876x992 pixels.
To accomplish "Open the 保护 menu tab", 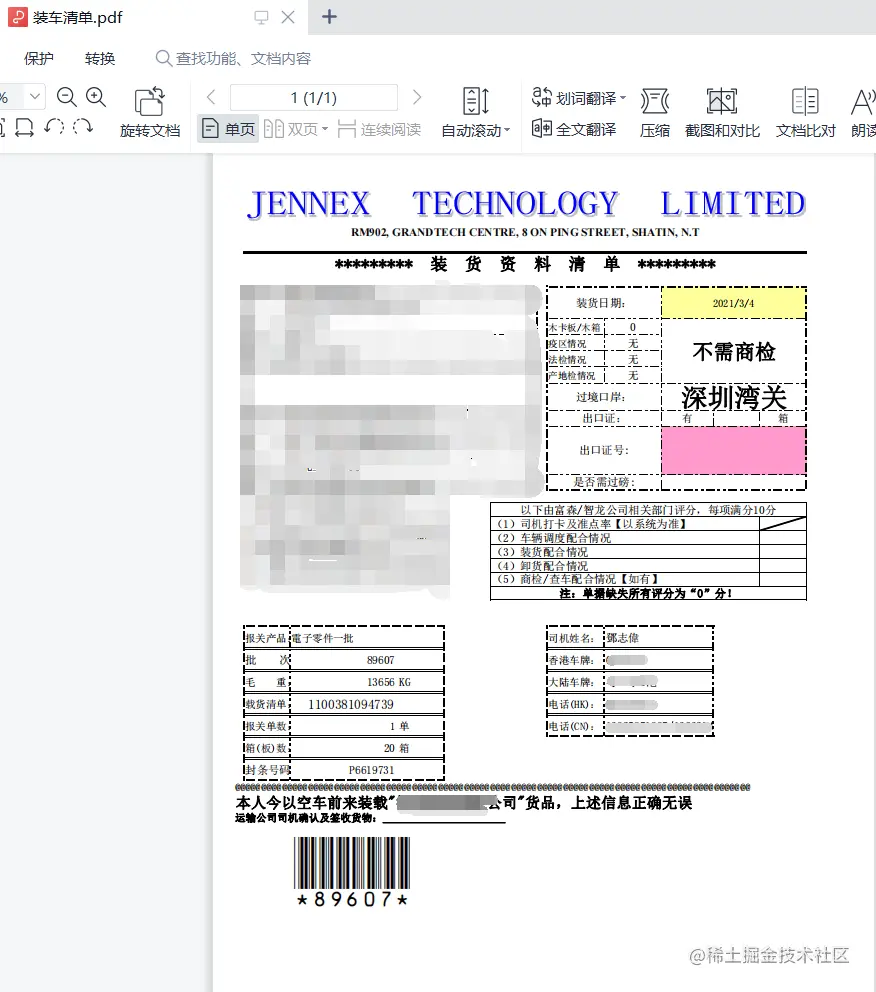I will (39, 59).
